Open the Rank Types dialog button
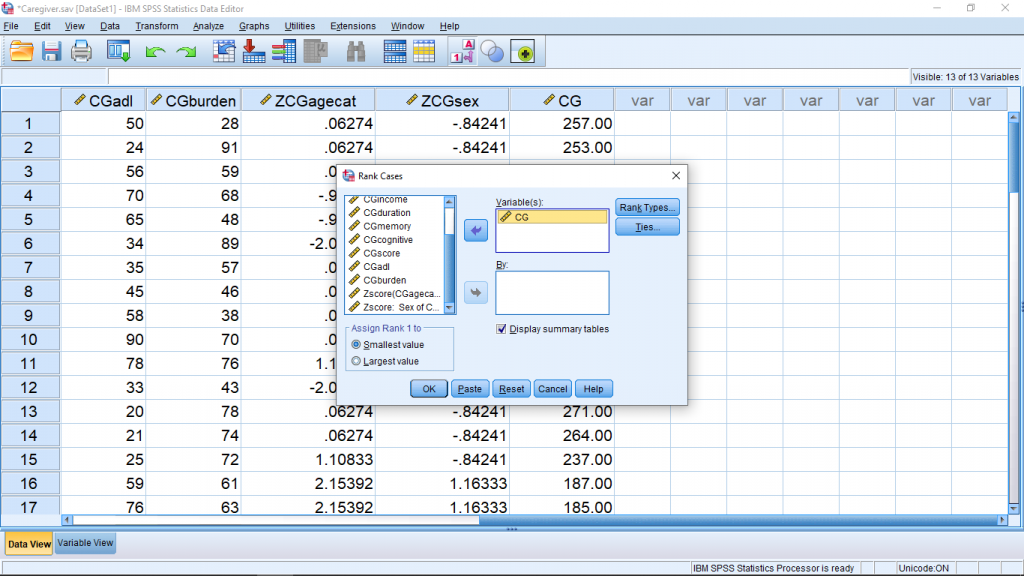This screenshot has height=576, width=1024. click(x=647, y=207)
